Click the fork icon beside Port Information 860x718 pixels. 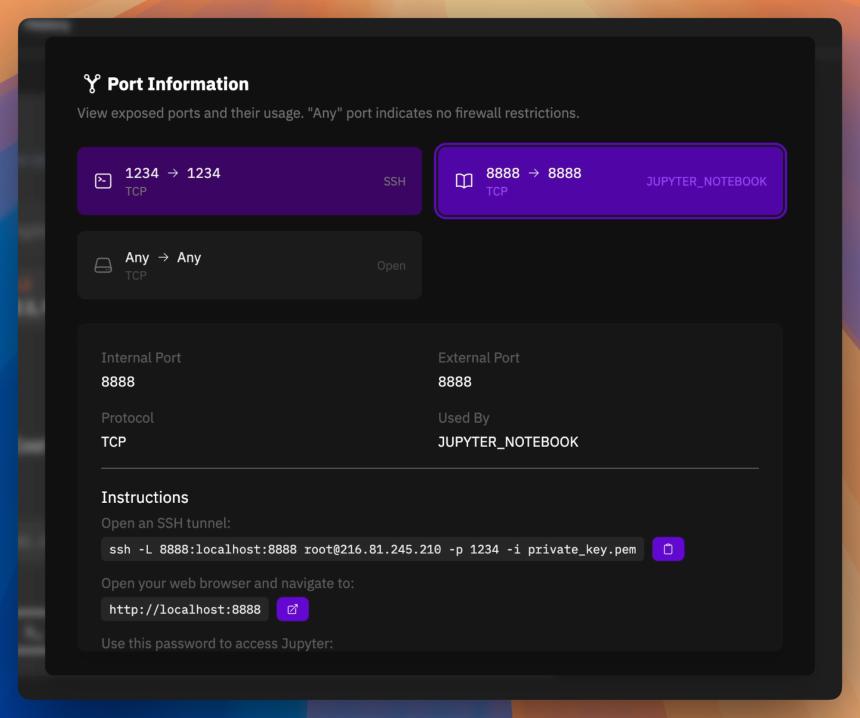[92, 83]
